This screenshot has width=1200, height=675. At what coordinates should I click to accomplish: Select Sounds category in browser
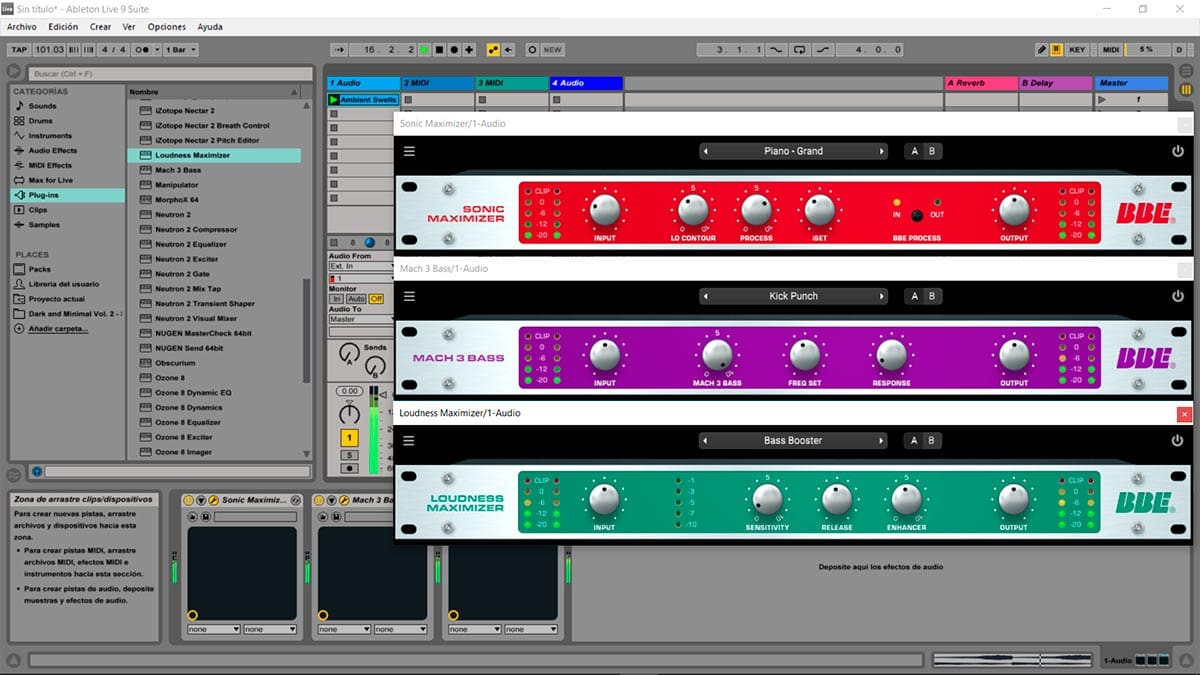[42, 106]
